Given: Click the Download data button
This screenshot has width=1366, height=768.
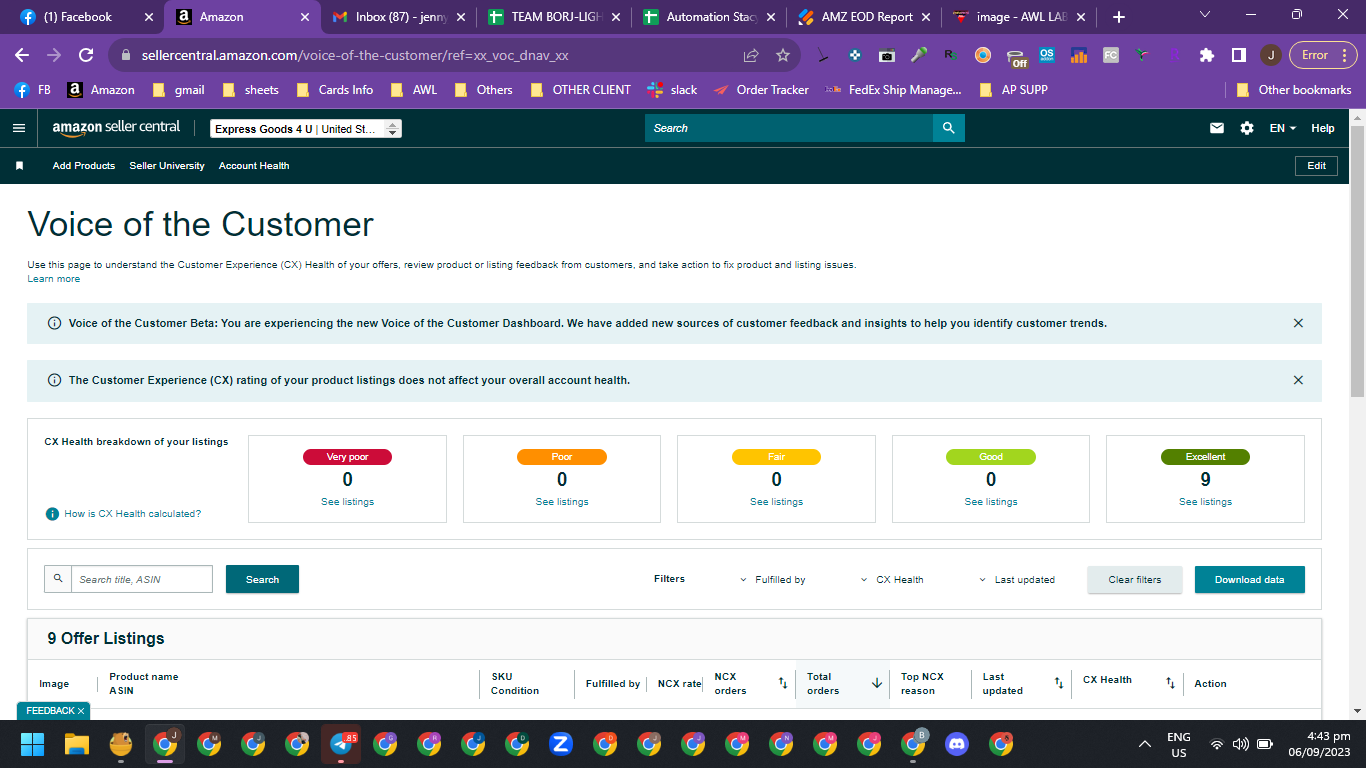Looking at the screenshot, I should pos(1250,580).
